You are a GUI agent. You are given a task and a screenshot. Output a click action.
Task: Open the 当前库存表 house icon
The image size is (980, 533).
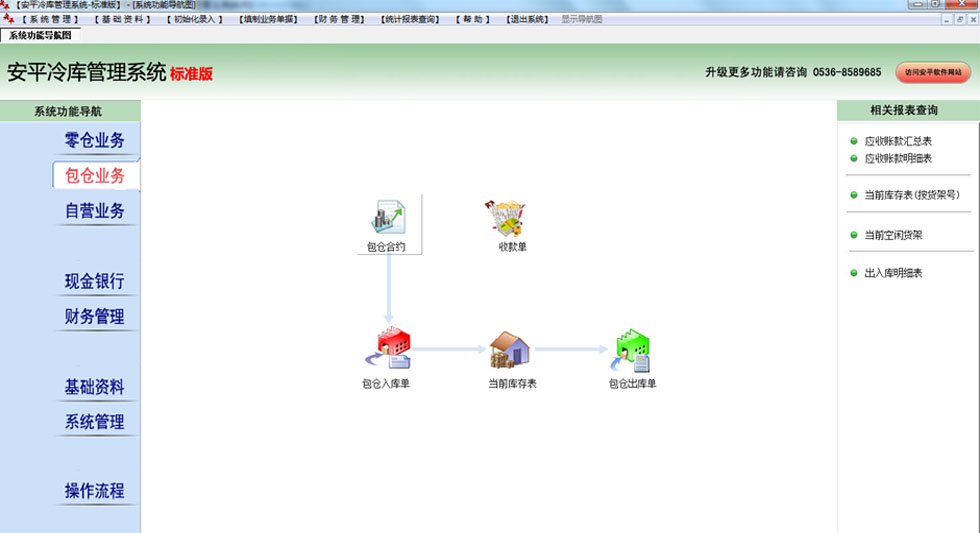(509, 349)
